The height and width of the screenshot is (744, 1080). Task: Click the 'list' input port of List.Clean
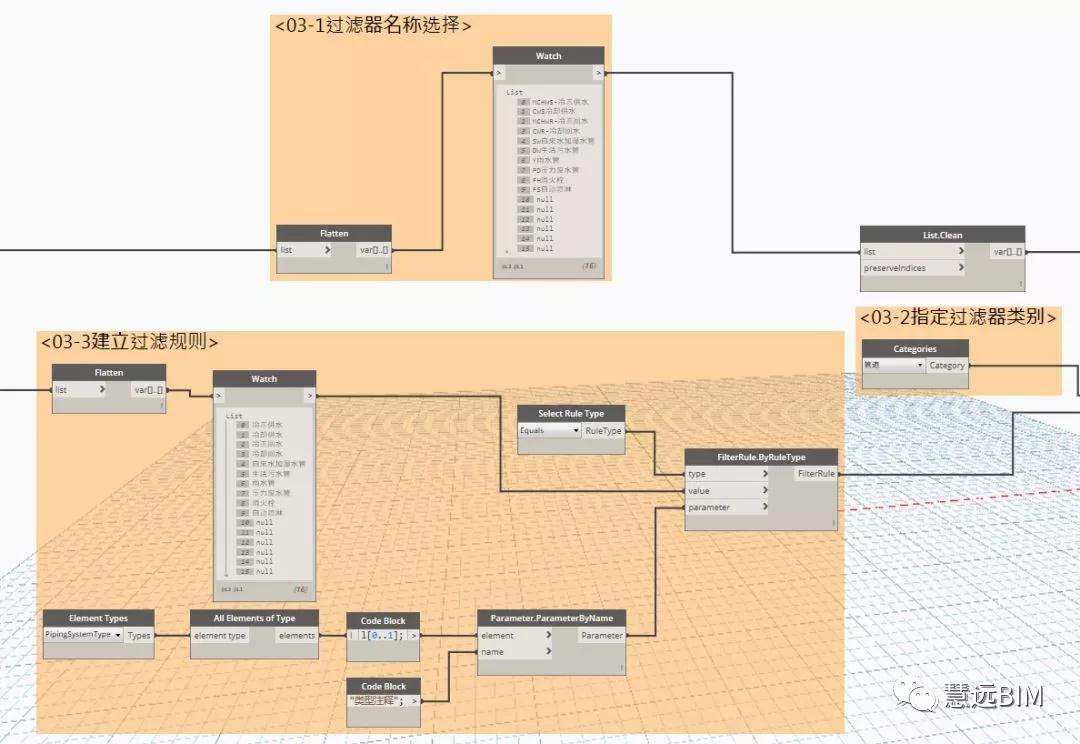[913, 251]
